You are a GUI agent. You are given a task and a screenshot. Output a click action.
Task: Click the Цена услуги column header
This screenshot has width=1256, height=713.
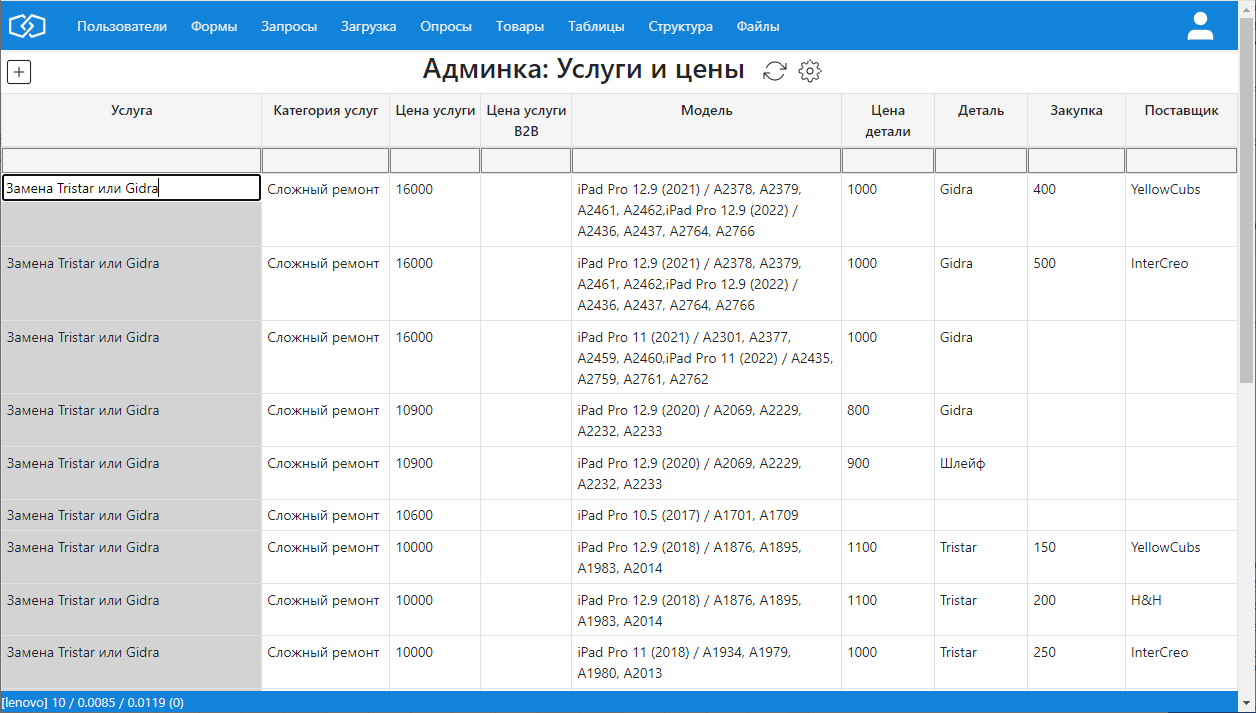[x=435, y=120]
